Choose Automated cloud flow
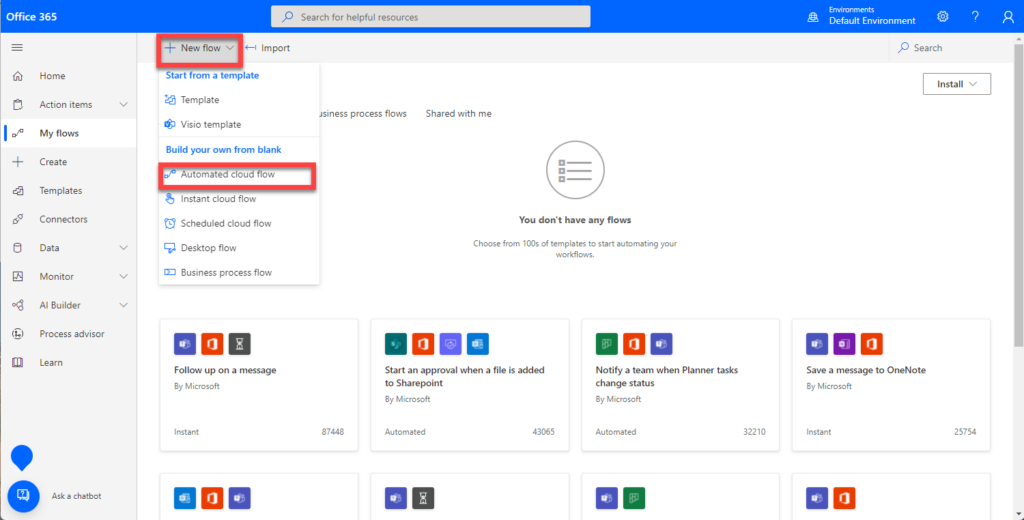The width and height of the screenshot is (1024, 520). [x=238, y=175]
